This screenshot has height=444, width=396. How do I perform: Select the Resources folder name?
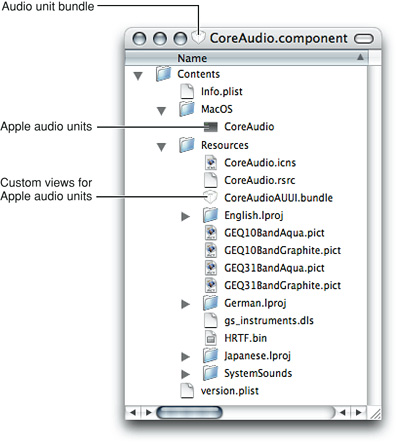225,145
